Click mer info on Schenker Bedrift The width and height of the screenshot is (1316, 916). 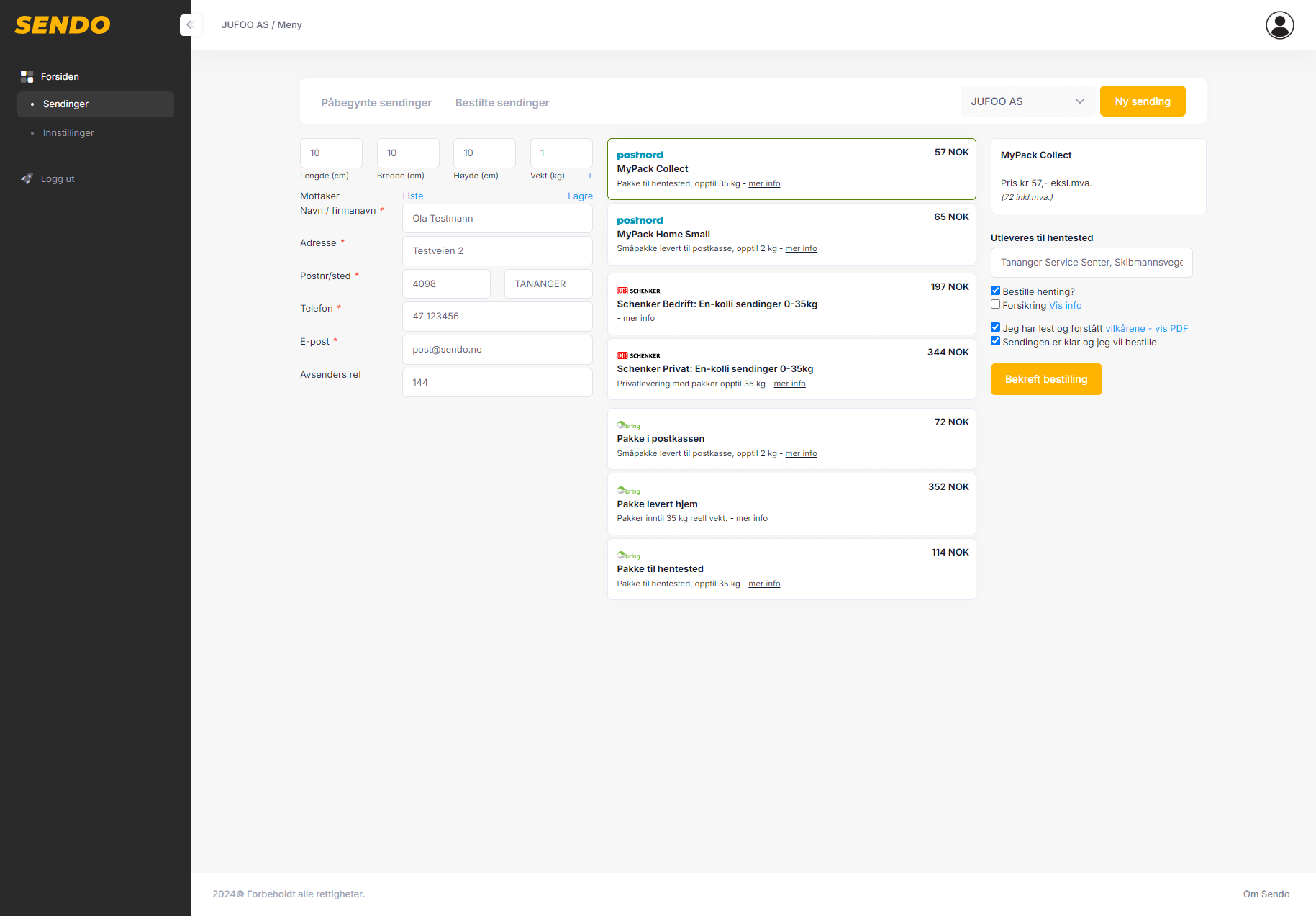(x=639, y=318)
